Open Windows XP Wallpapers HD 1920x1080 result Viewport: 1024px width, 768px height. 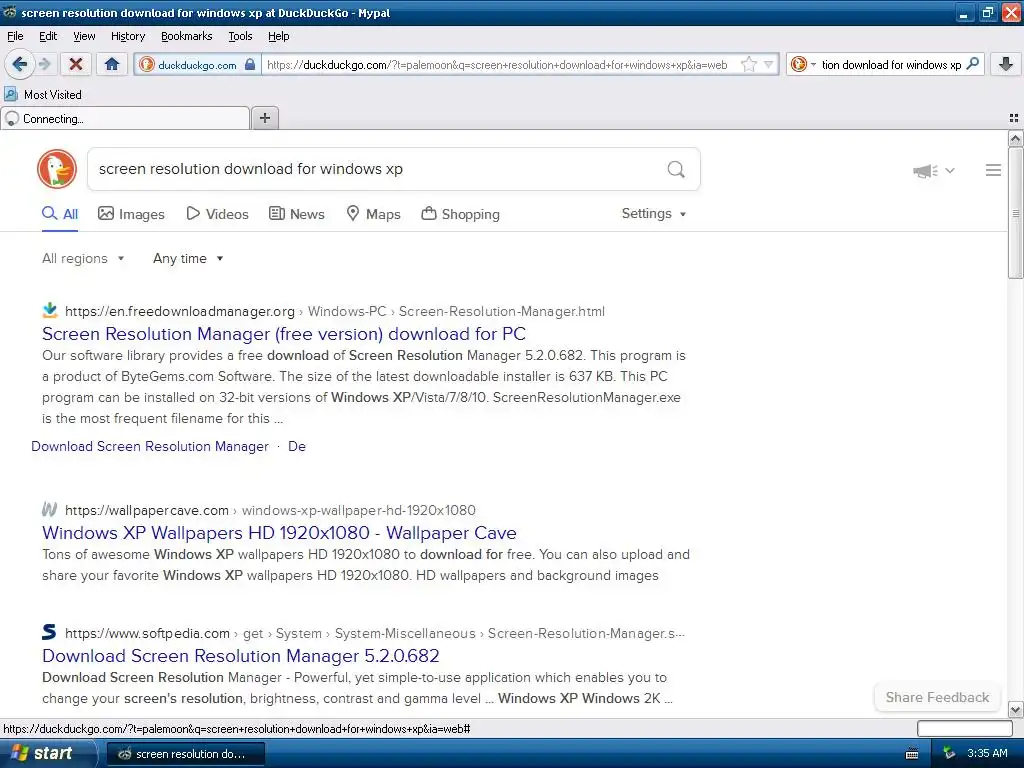pyautogui.click(x=279, y=533)
